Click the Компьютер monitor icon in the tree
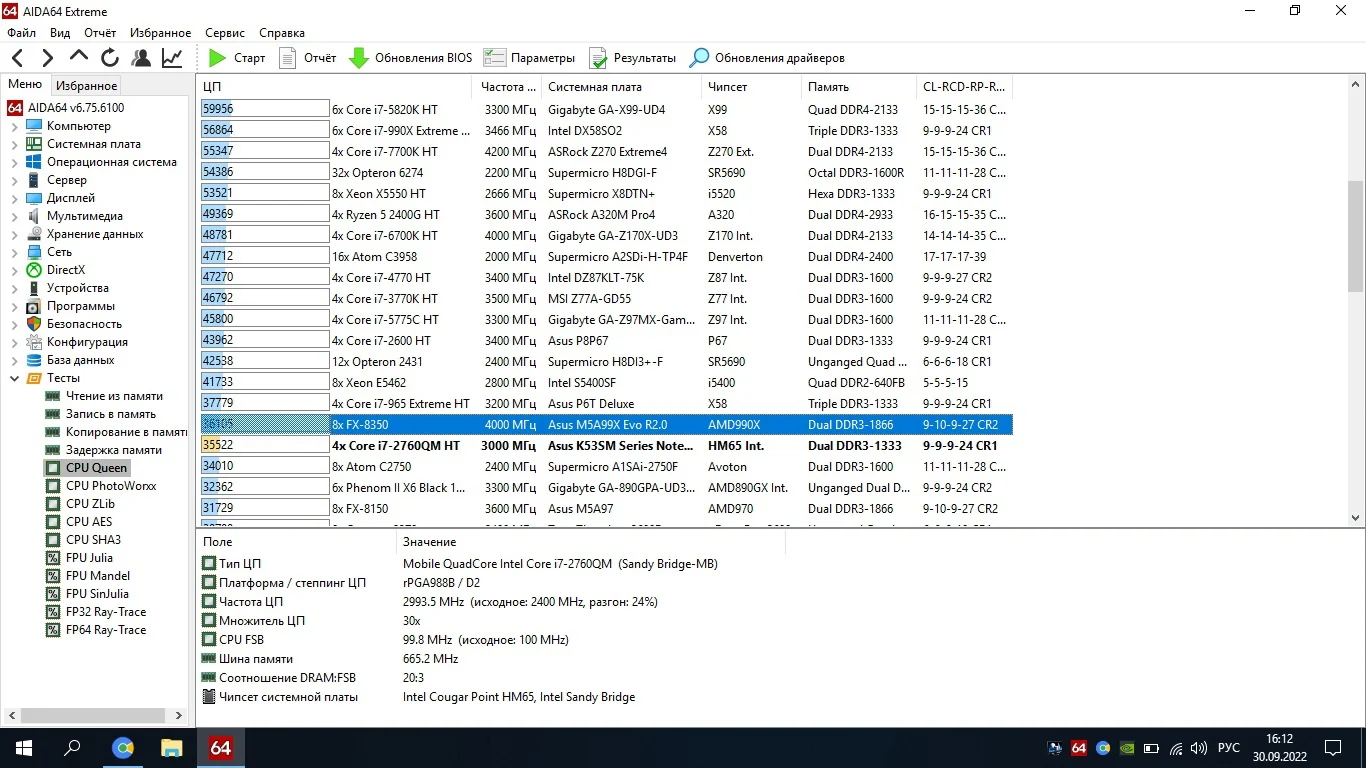The width and height of the screenshot is (1366, 768). coord(35,126)
